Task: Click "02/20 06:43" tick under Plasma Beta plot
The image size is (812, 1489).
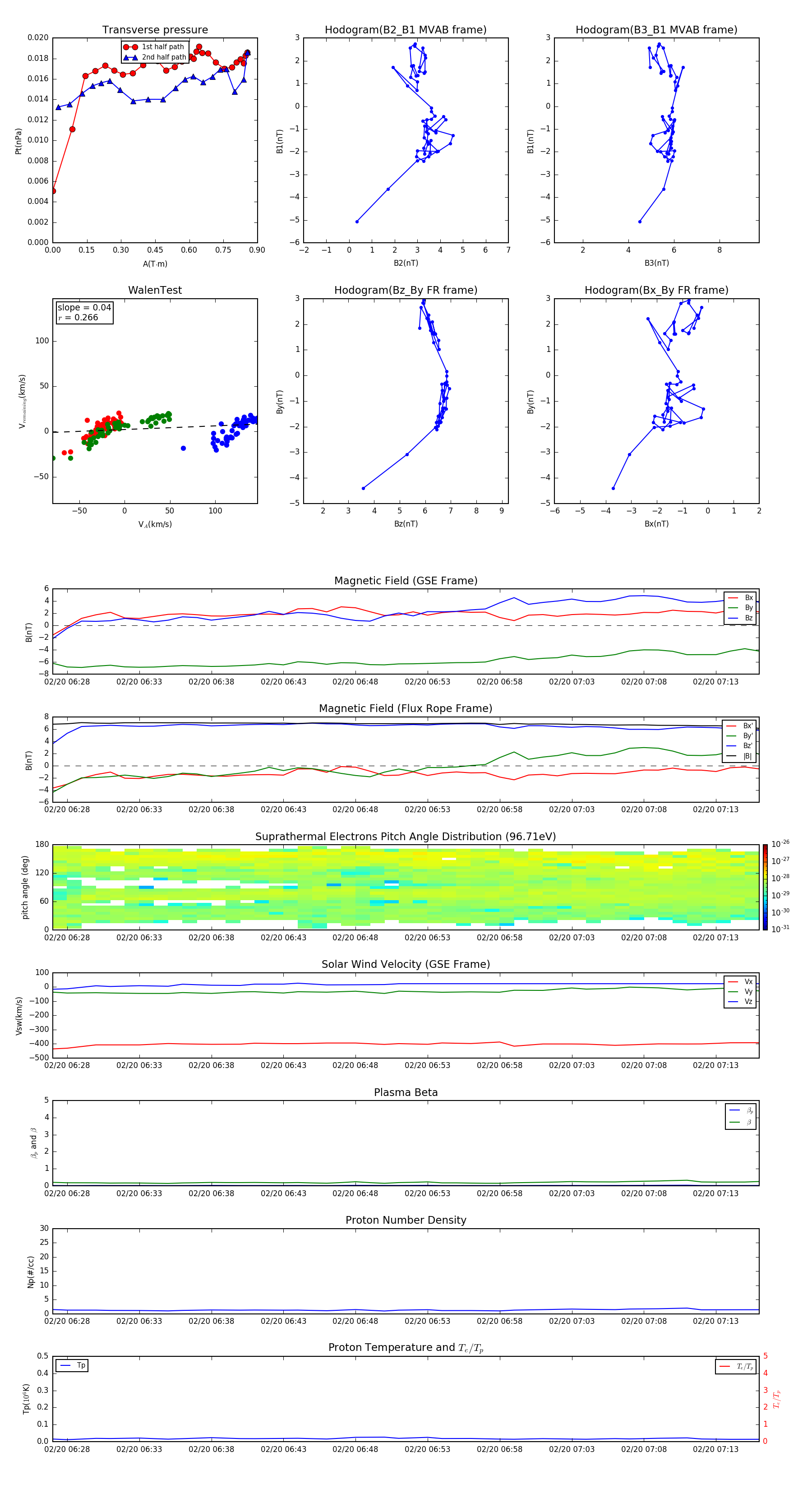Action: coord(283,1193)
